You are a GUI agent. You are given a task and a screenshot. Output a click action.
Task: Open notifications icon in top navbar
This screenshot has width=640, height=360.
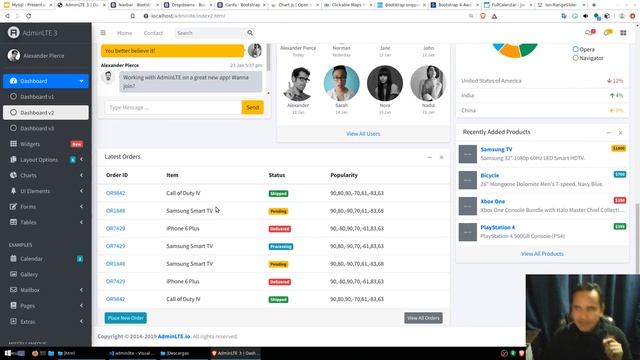pos(608,32)
